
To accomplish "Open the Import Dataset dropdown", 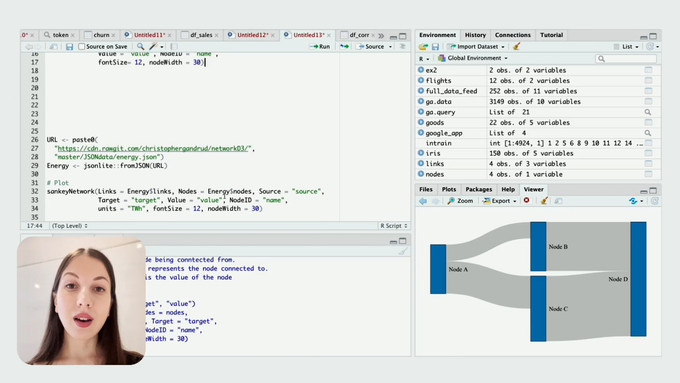I will [476, 46].
